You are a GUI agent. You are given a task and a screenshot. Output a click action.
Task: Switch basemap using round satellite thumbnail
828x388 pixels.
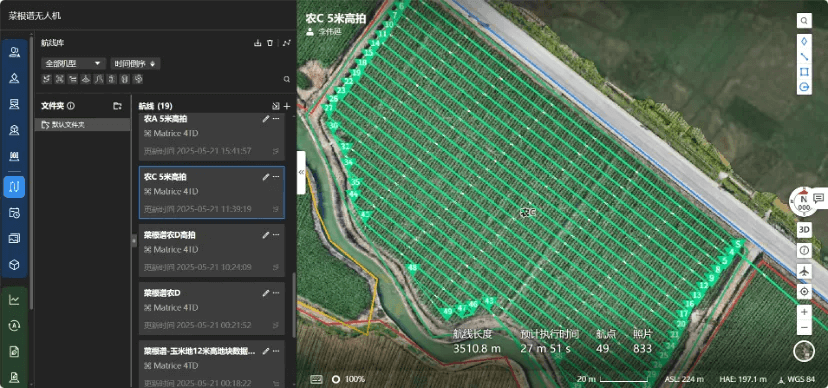click(x=804, y=351)
